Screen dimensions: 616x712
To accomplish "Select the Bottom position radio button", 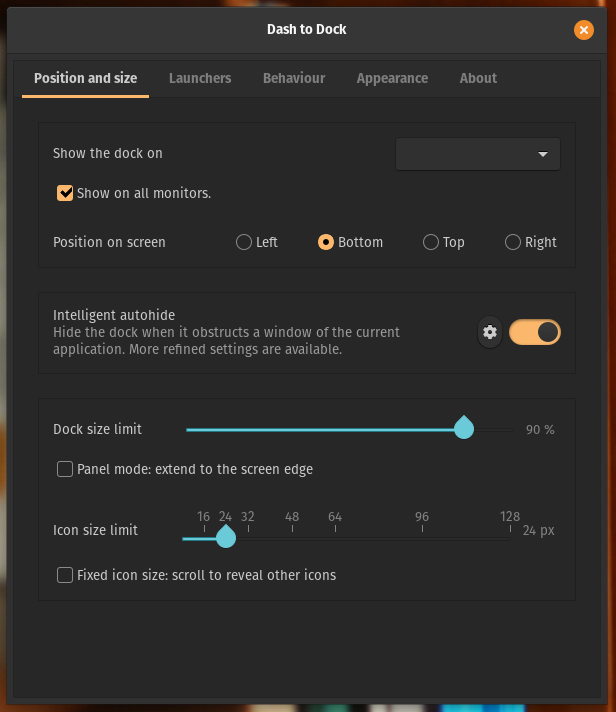I will (x=325, y=242).
